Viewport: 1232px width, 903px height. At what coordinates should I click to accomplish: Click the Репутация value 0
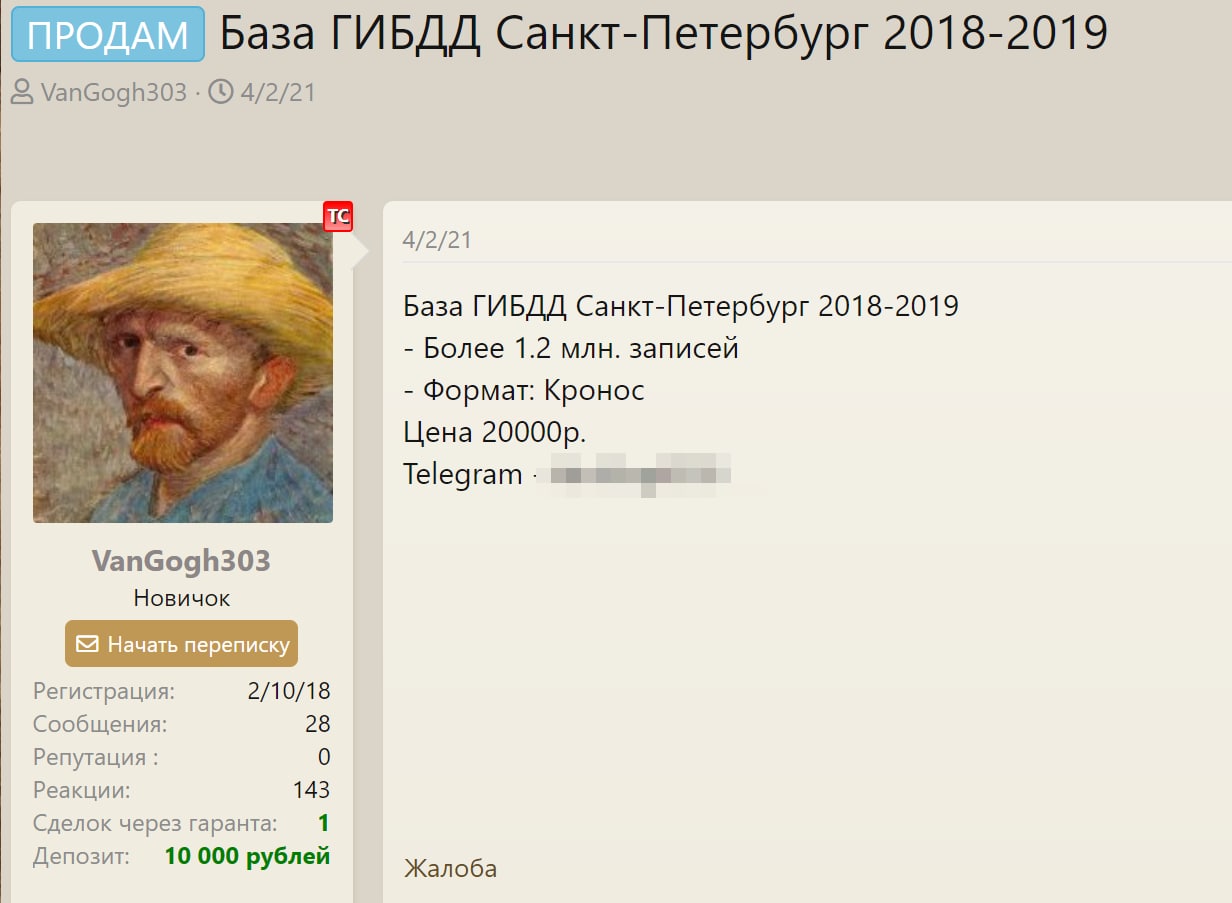click(x=324, y=757)
